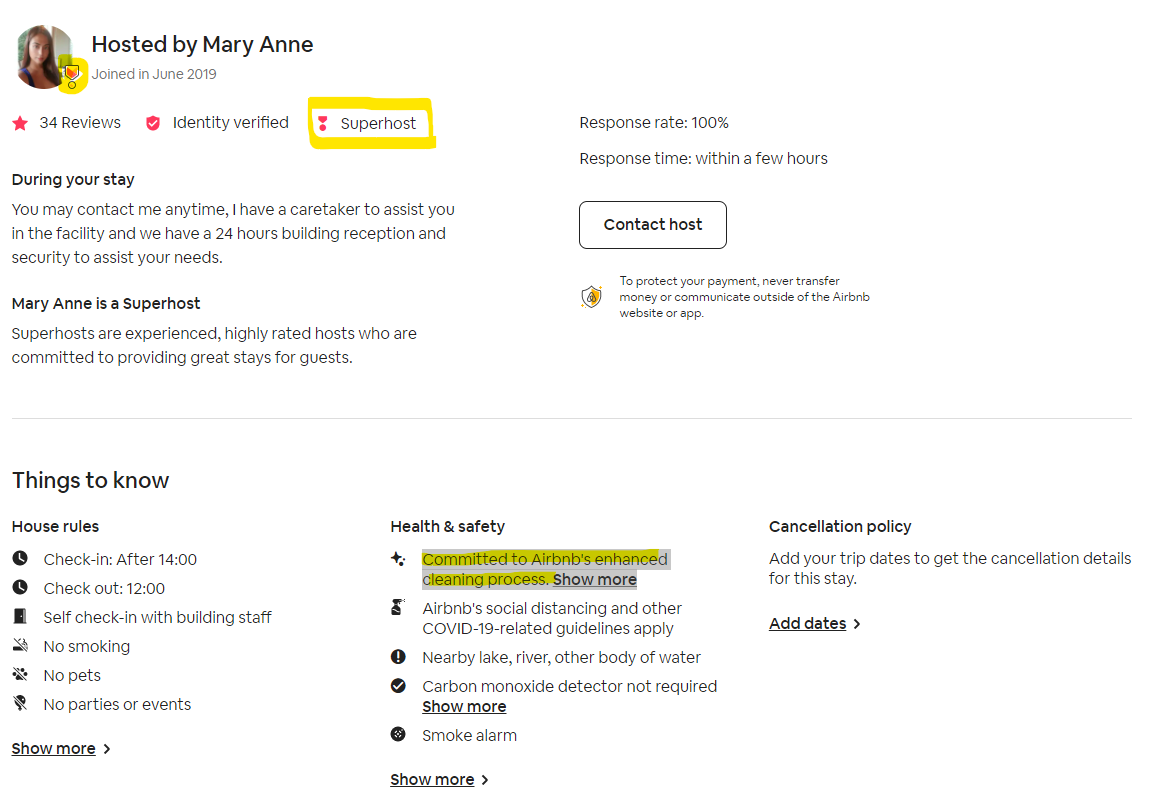Click the No pets paw icon
The width and height of the screenshot is (1161, 793).
(20, 674)
